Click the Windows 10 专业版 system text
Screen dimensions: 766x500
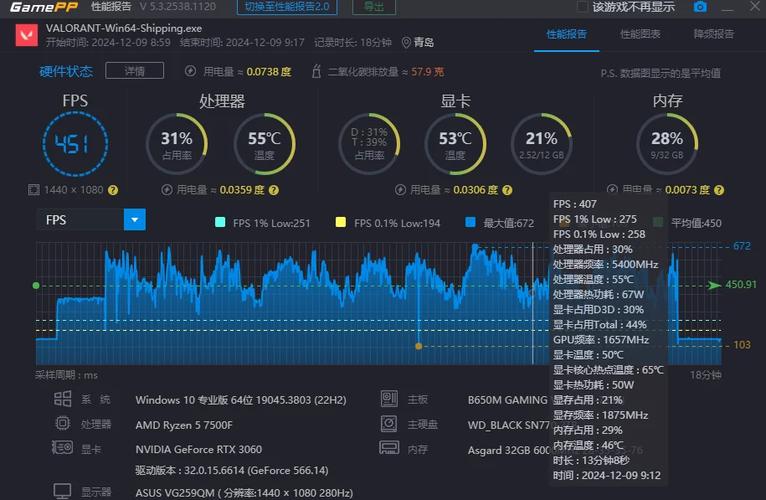(x=241, y=400)
